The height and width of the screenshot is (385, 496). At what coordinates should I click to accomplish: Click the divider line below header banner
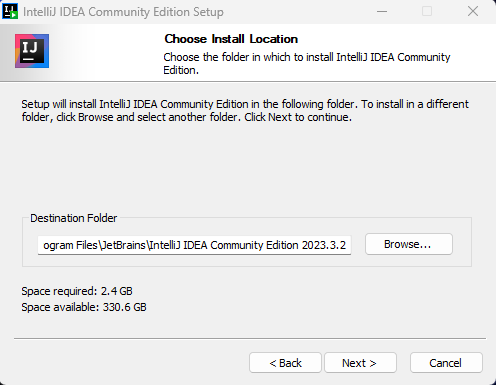tap(248, 81)
